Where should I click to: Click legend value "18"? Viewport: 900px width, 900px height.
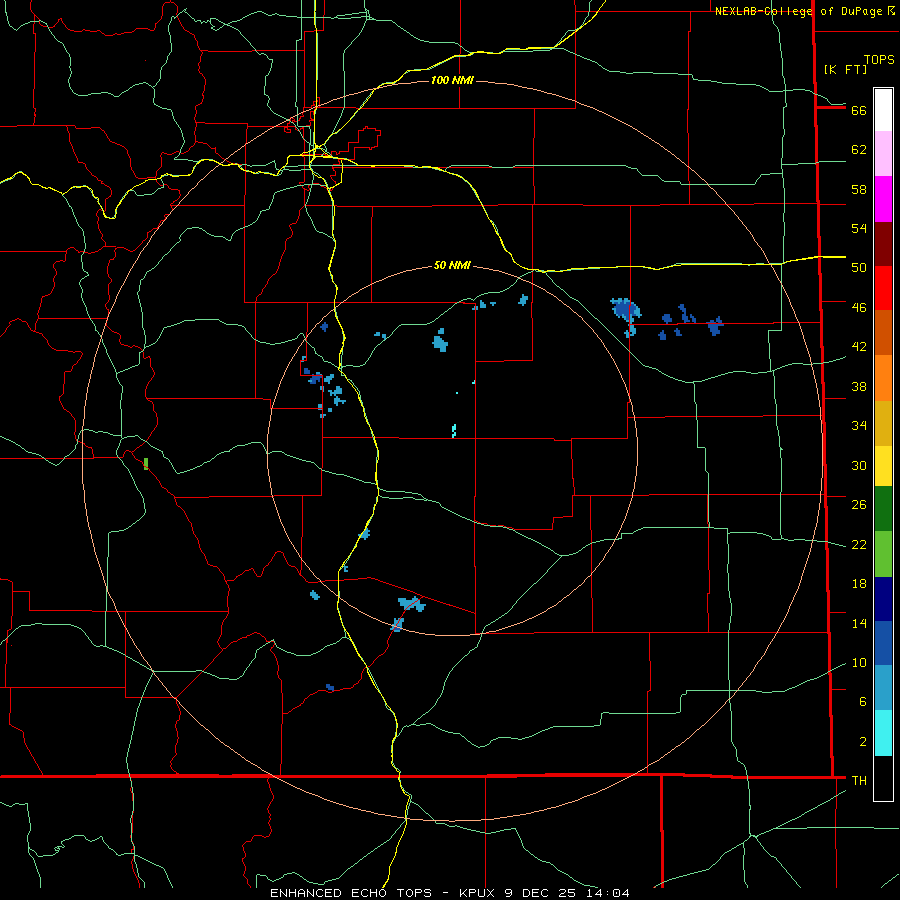[859, 584]
